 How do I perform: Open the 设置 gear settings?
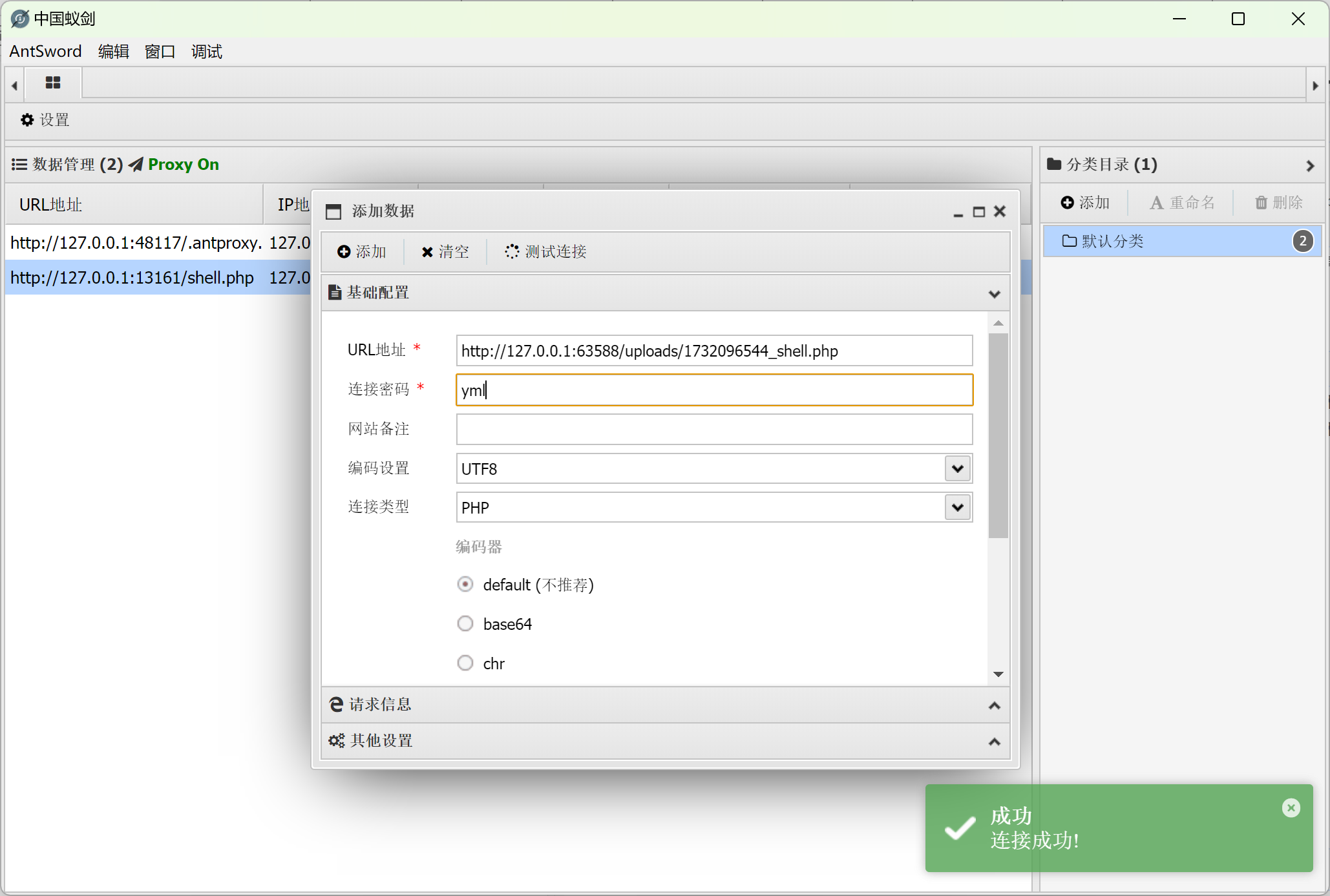coord(45,120)
